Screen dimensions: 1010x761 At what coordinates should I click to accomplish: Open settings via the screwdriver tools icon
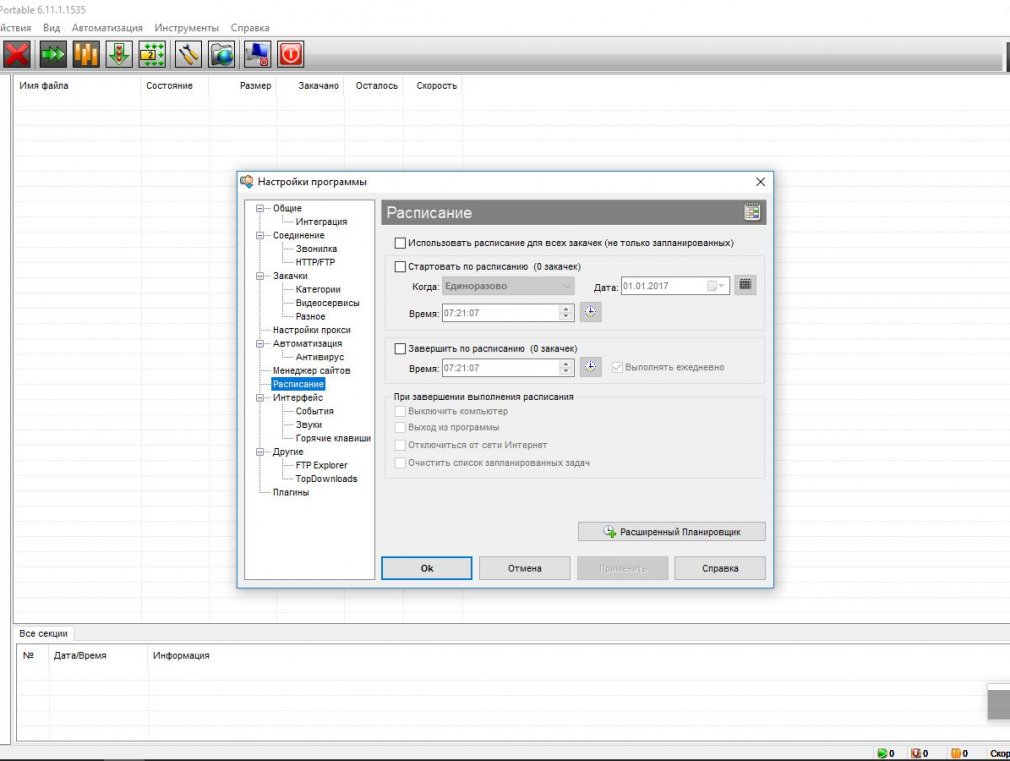(x=187, y=54)
